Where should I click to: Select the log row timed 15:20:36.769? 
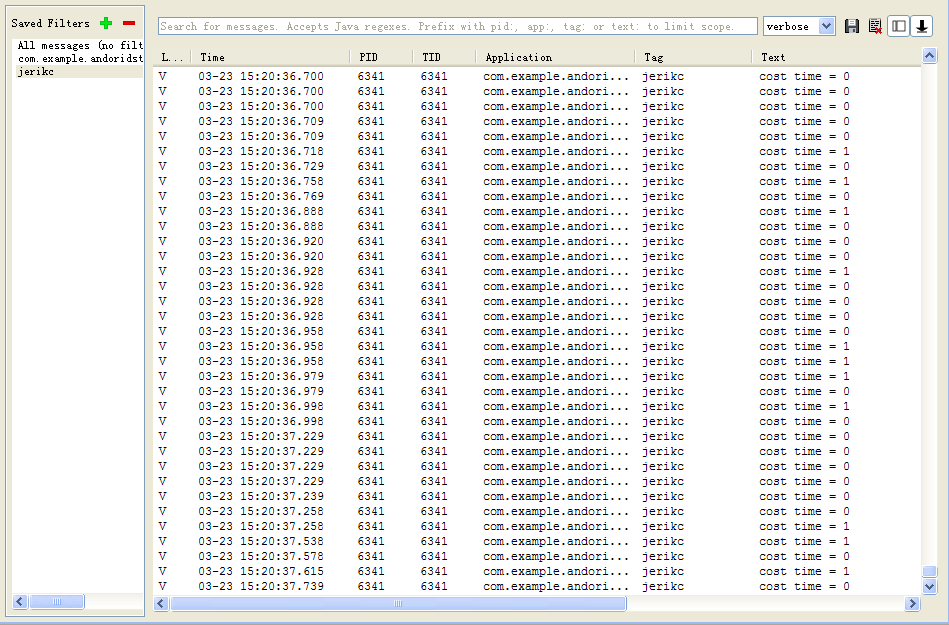537,196
